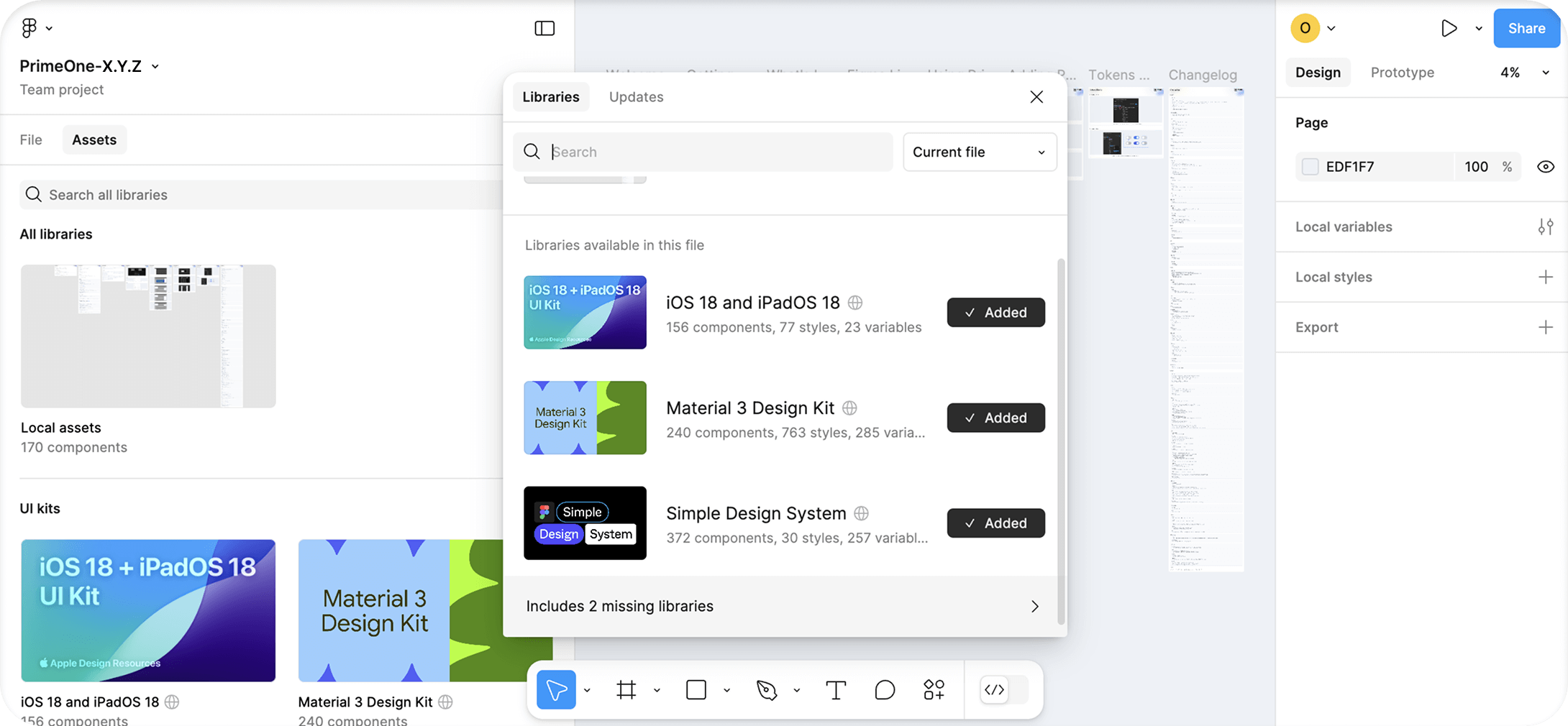The width and height of the screenshot is (1568, 726).
Task: Switch to the Libraries tab
Action: click(x=551, y=97)
